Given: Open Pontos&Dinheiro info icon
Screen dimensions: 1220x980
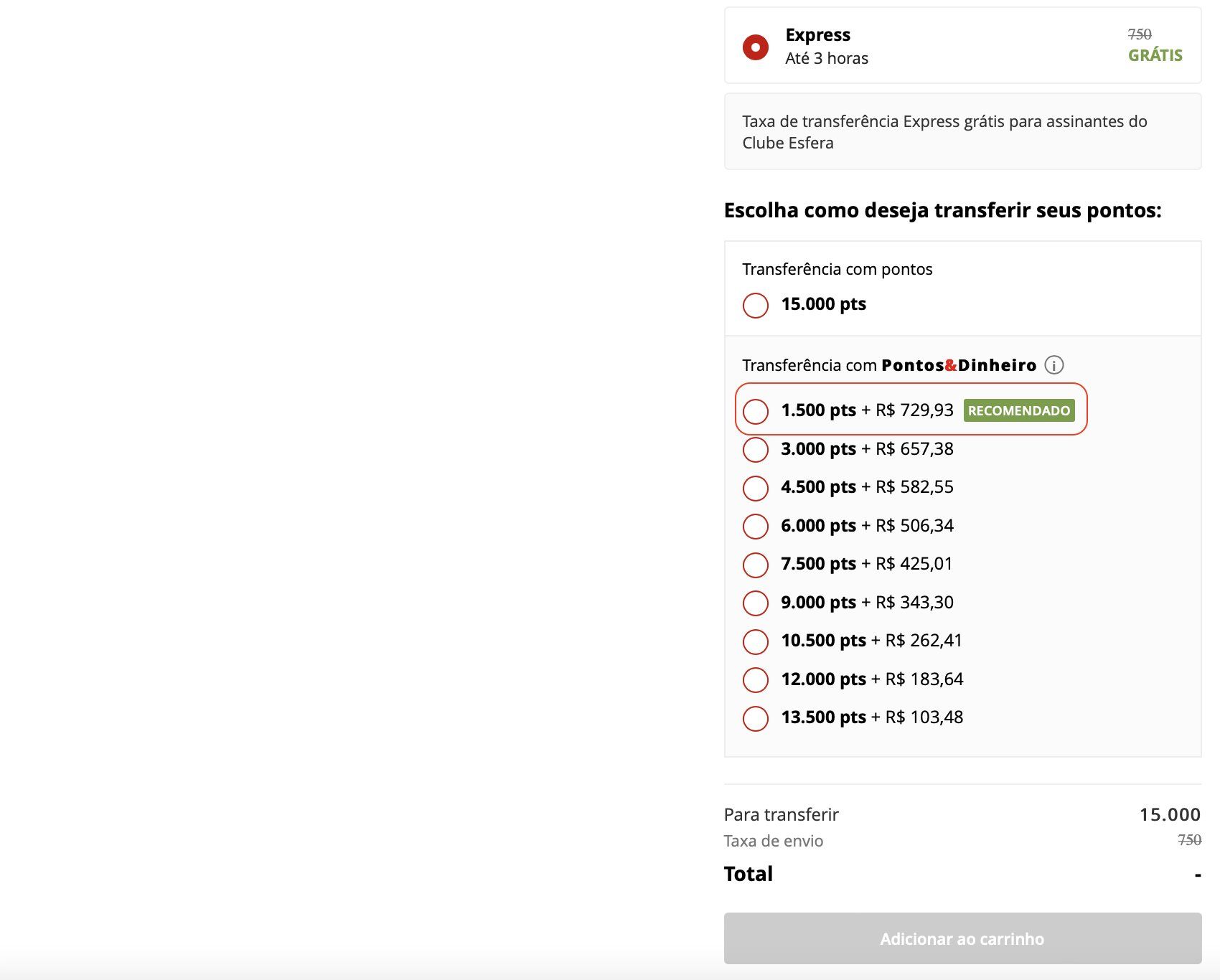Looking at the screenshot, I should click(x=1054, y=365).
